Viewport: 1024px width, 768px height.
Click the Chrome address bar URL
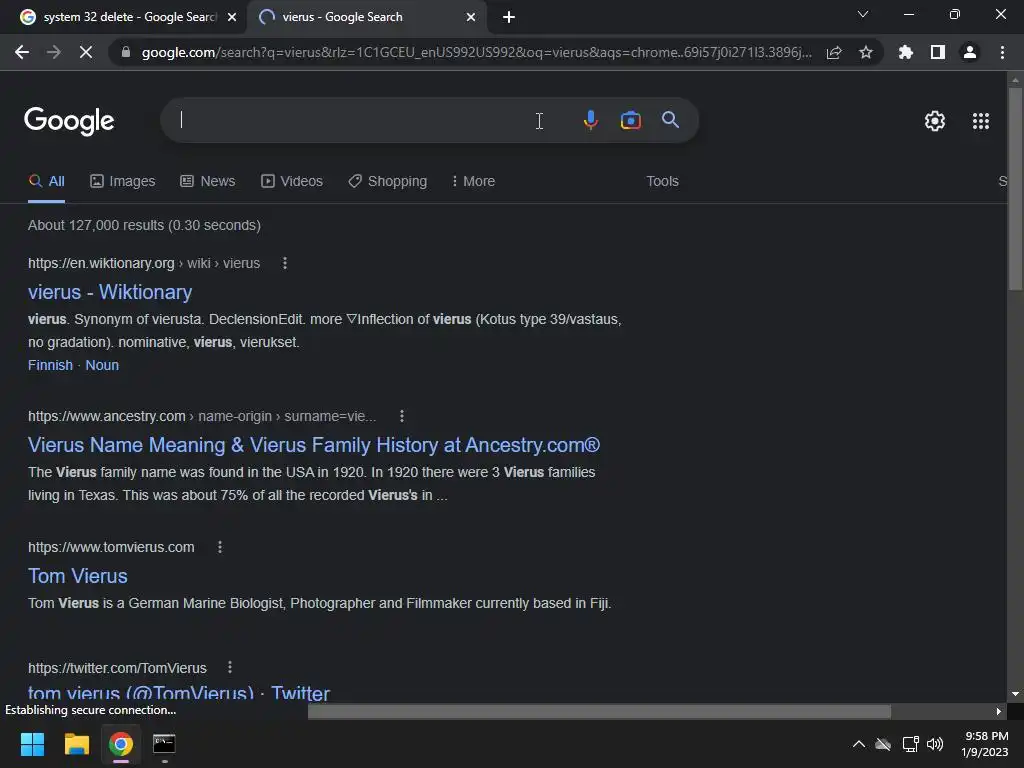[x=477, y=52]
